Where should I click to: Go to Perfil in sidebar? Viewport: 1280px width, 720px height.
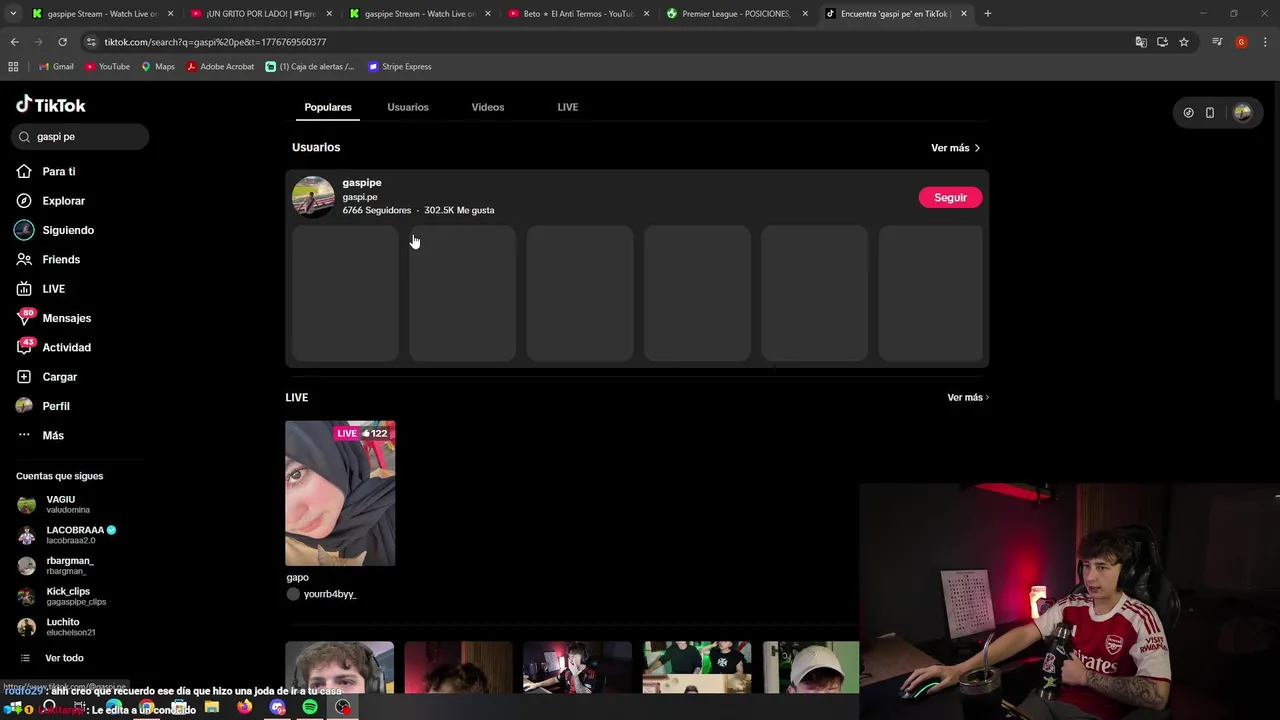tap(44, 406)
